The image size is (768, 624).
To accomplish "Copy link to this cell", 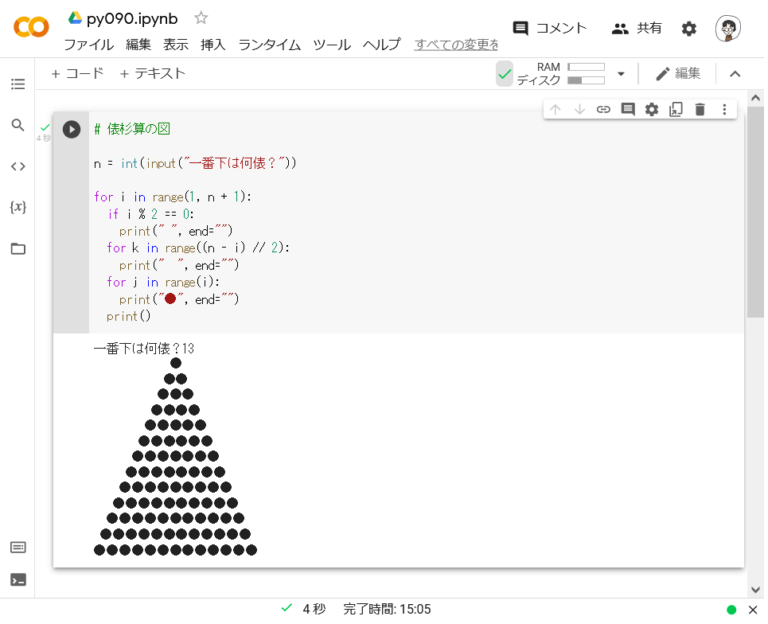I will pos(603,109).
